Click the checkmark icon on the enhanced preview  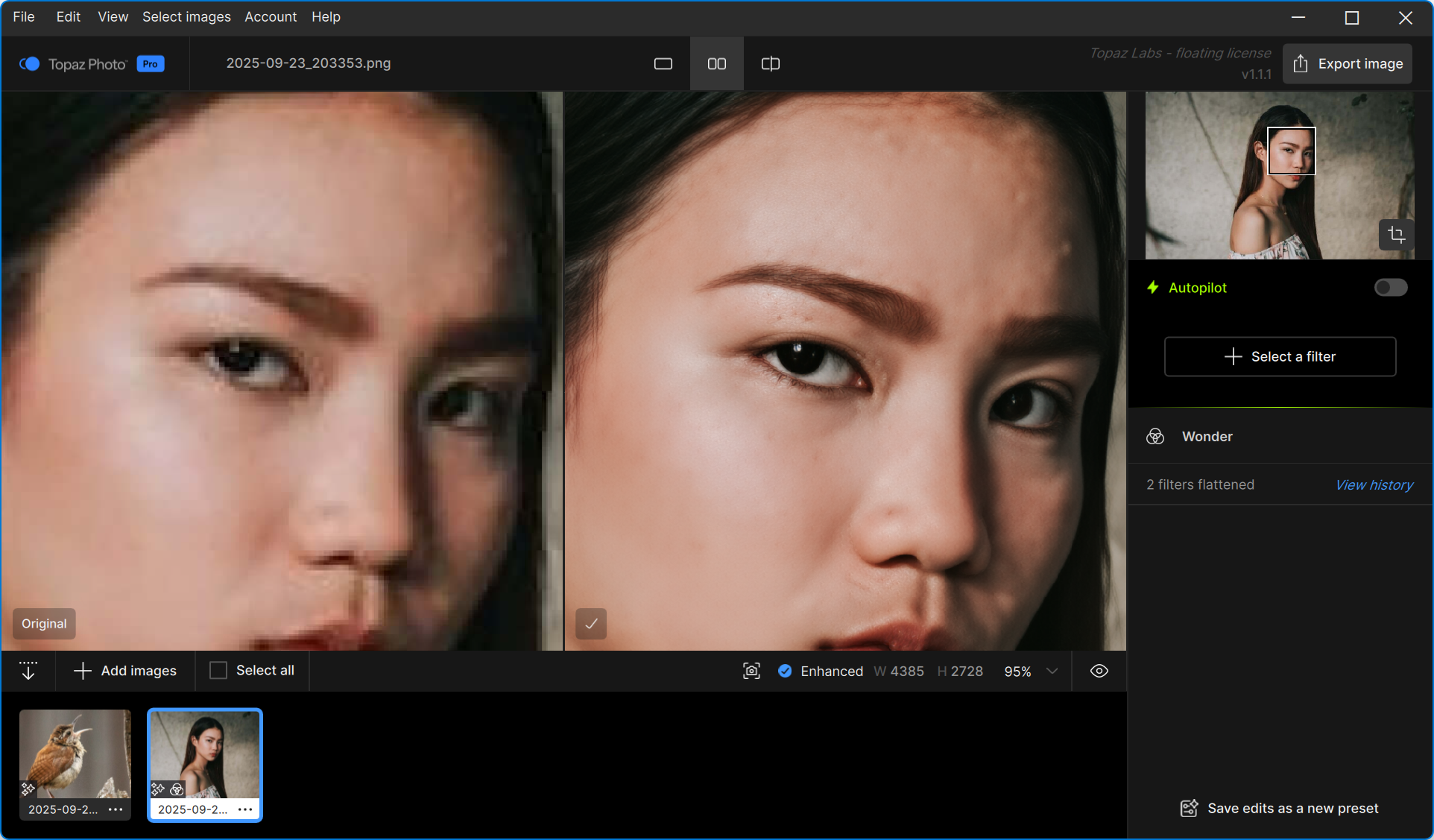click(x=591, y=624)
